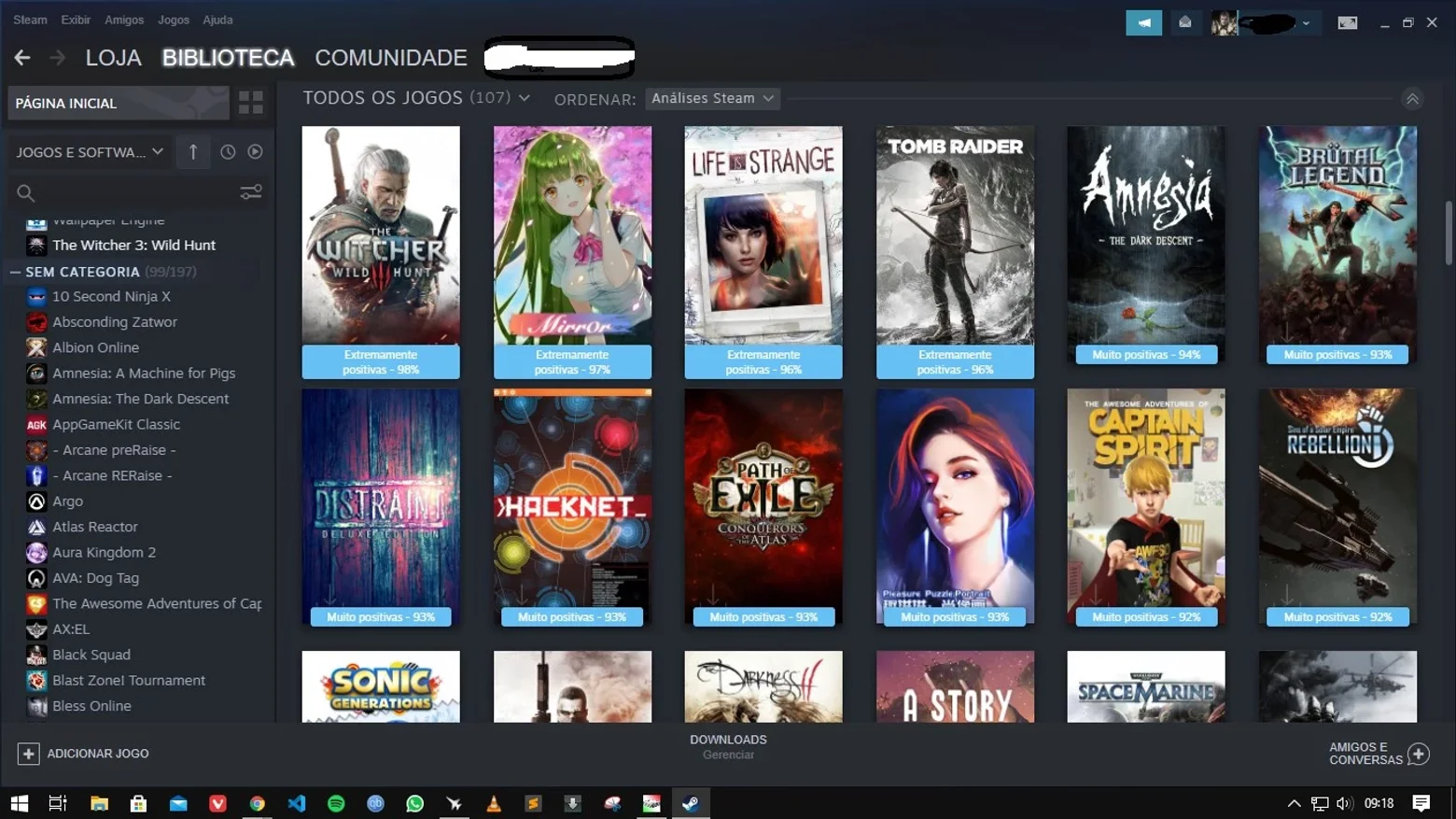Open Google Chrome from the taskbar
The height and width of the screenshot is (819, 1456).
[x=257, y=803]
